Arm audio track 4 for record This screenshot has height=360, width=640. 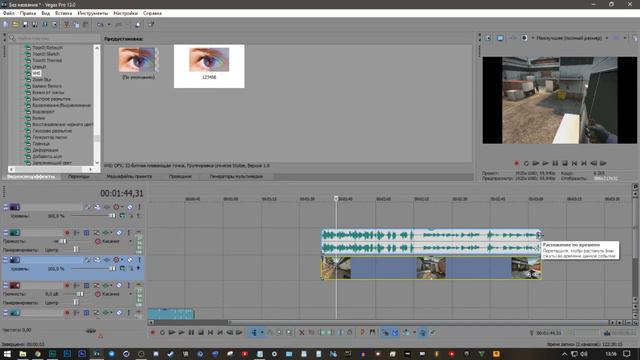click(x=67, y=286)
